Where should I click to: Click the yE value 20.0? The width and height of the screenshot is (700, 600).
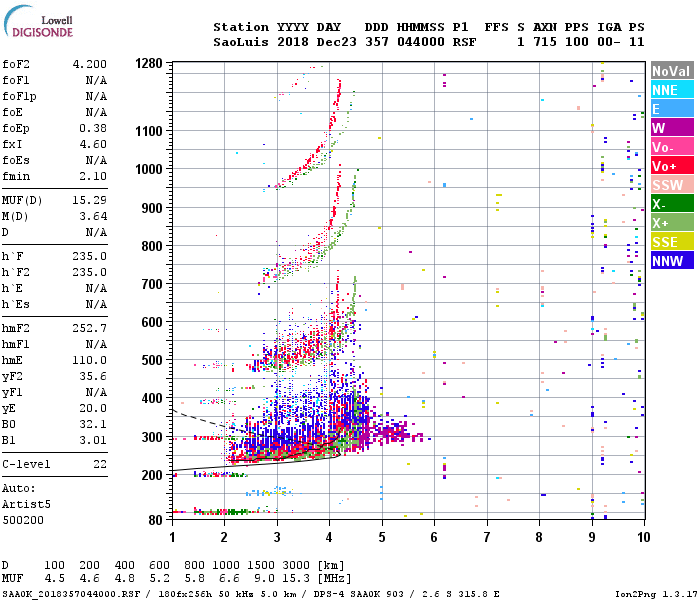(x=93, y=408)
